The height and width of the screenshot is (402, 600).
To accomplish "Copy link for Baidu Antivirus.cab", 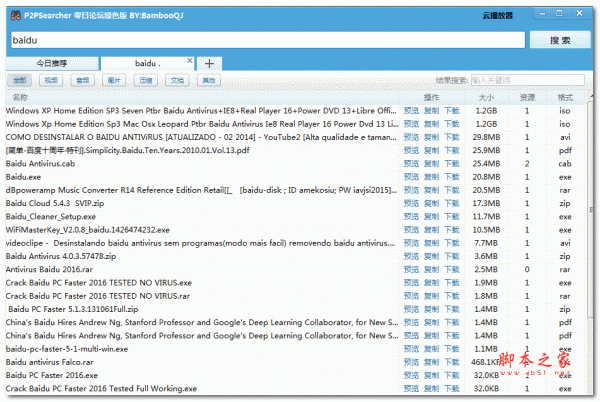I will (431, 164).
